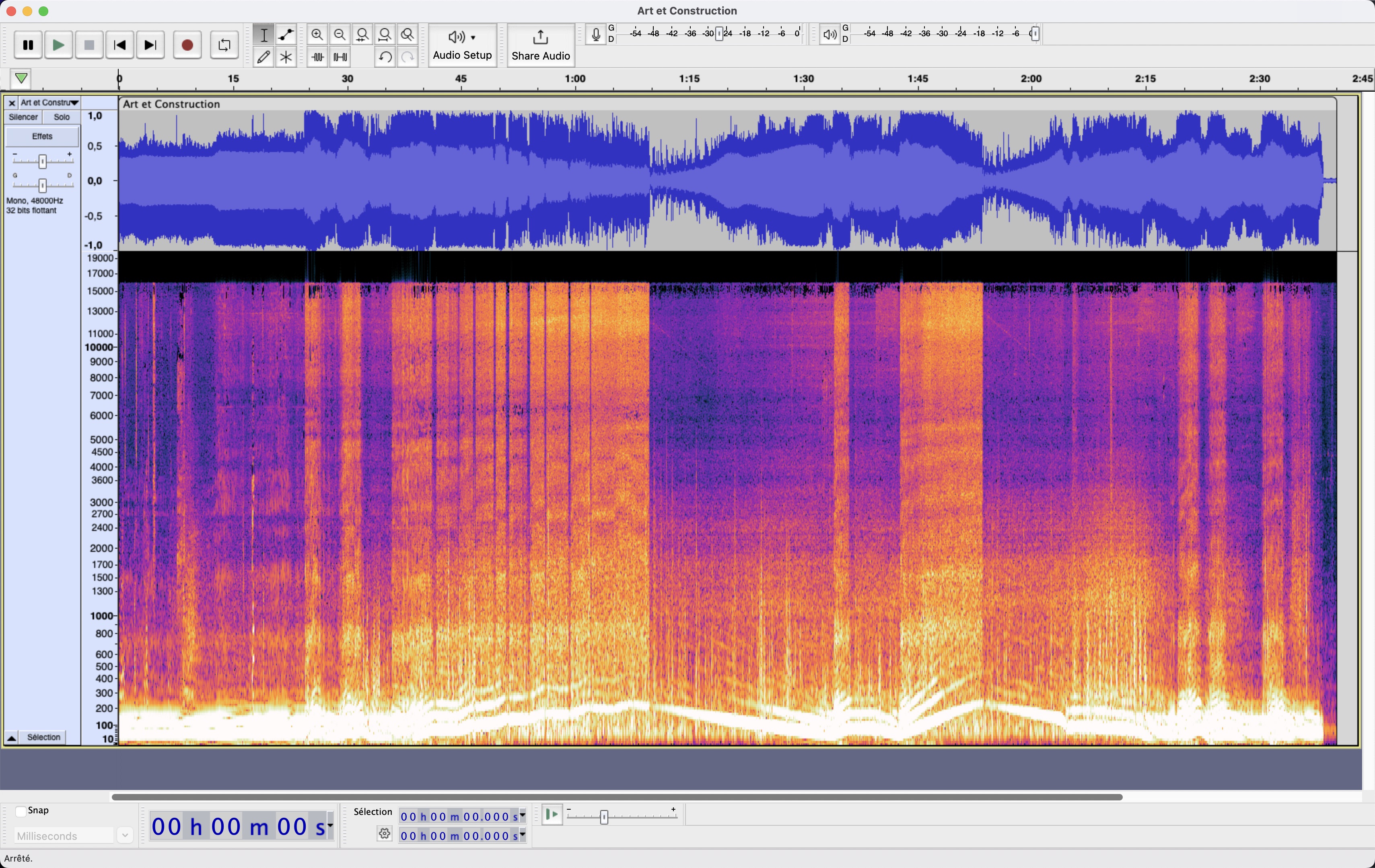This screenshot has width=1375, height=868.
Task: Select the Selection (I-beam) tool
Action: pos(263,35)
